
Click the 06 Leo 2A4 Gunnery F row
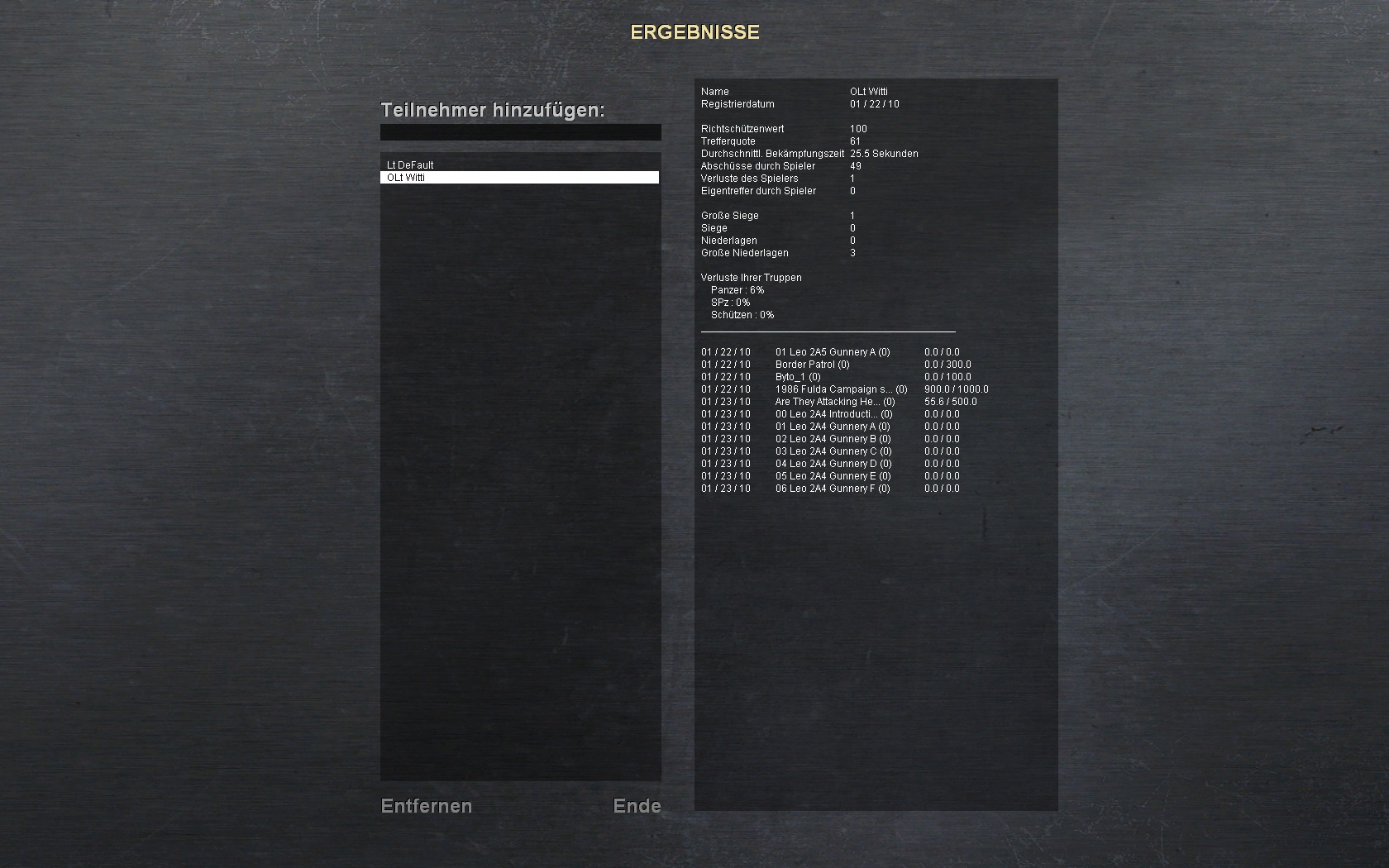coord(832,489)
